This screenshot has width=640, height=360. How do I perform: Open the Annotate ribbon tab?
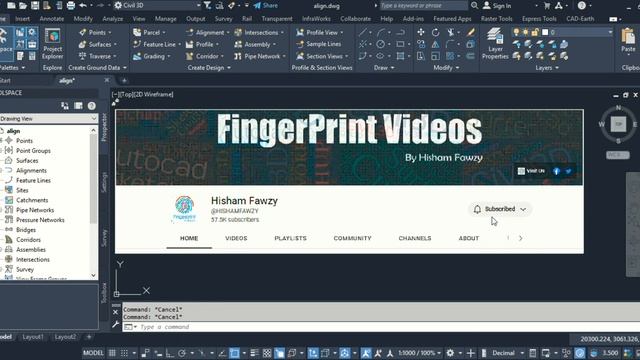51,19
